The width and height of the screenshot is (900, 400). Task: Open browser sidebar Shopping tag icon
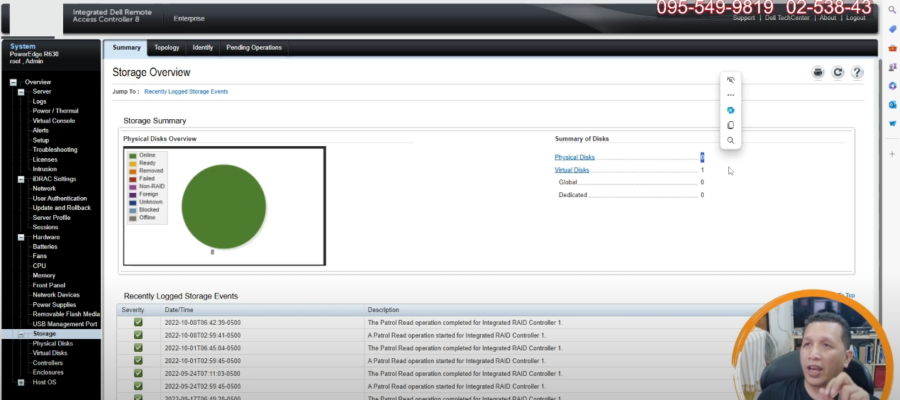tap(892, 29)
